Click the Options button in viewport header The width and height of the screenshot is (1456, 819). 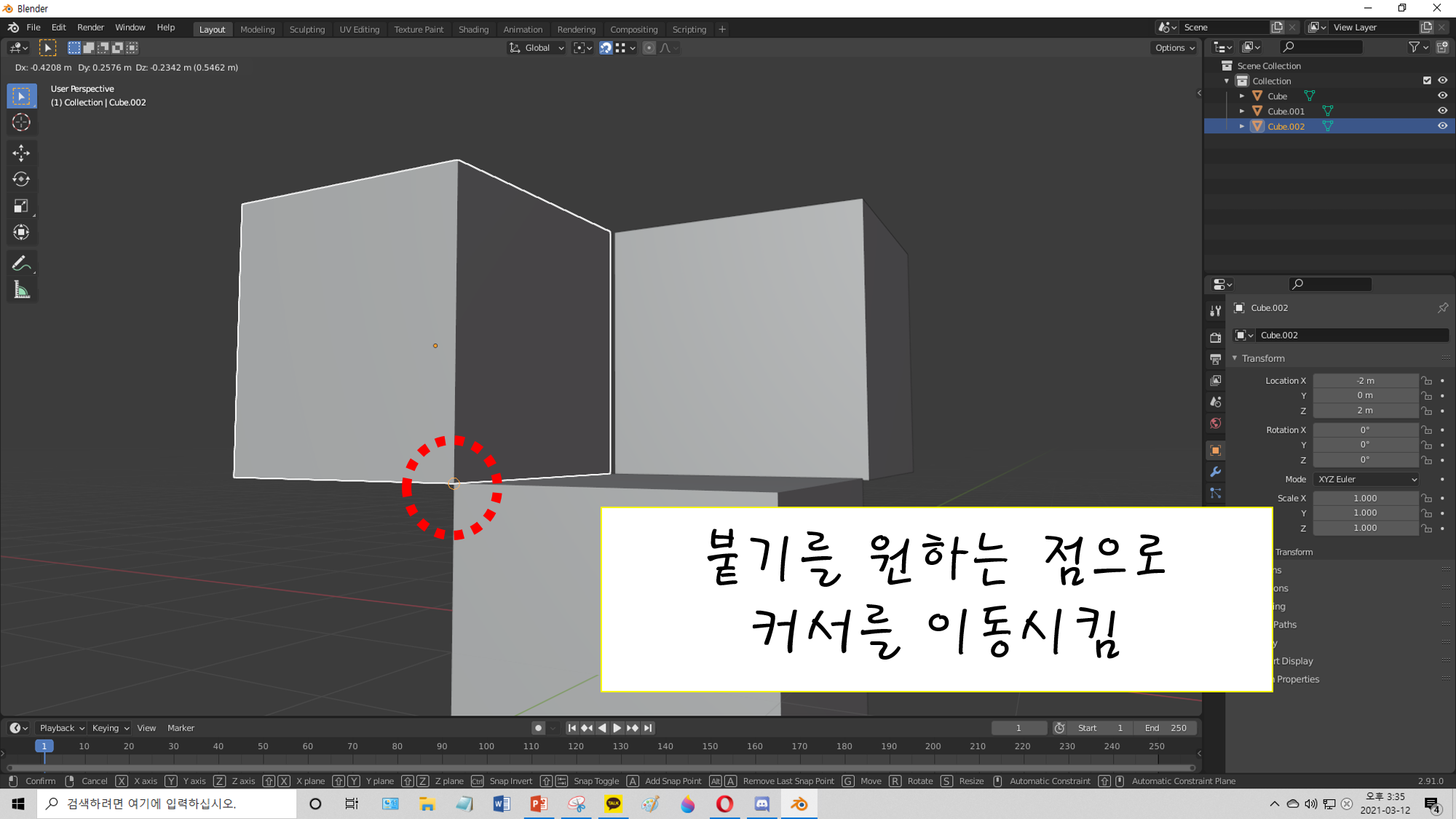1174,48
